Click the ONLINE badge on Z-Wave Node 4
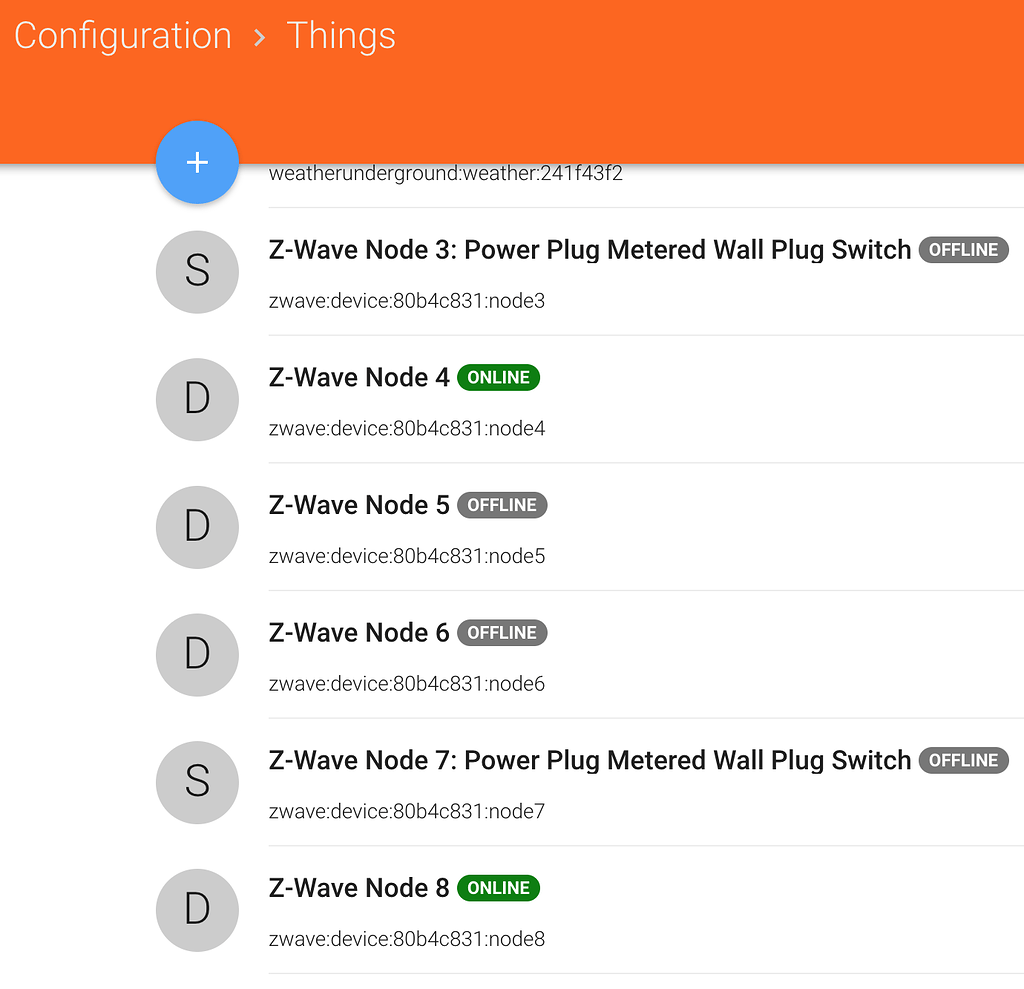 [x=498, y=377]
